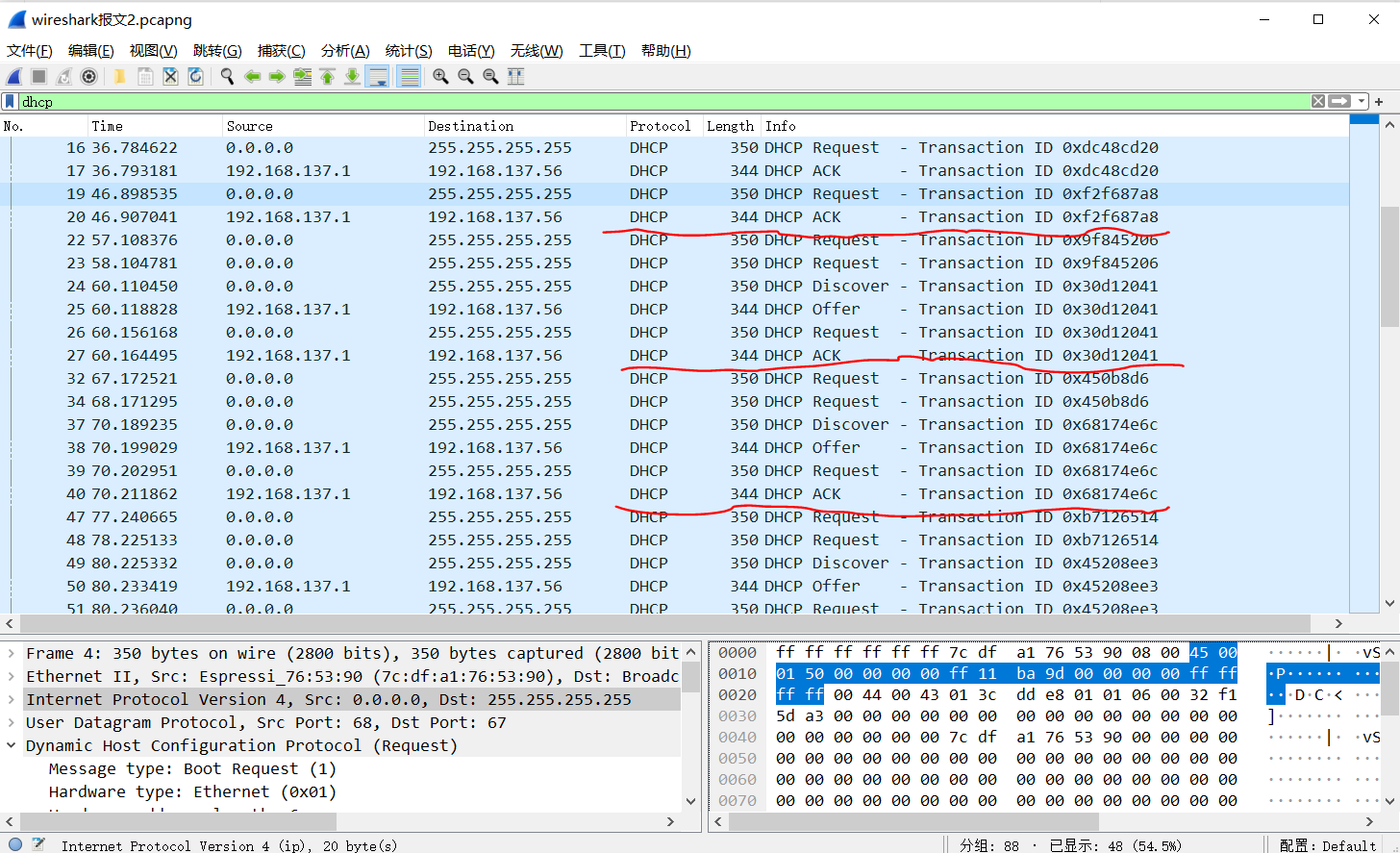Click the packet list horizontal scrollbar
This screenshot has width=1400, height=853.
[665, 622]
